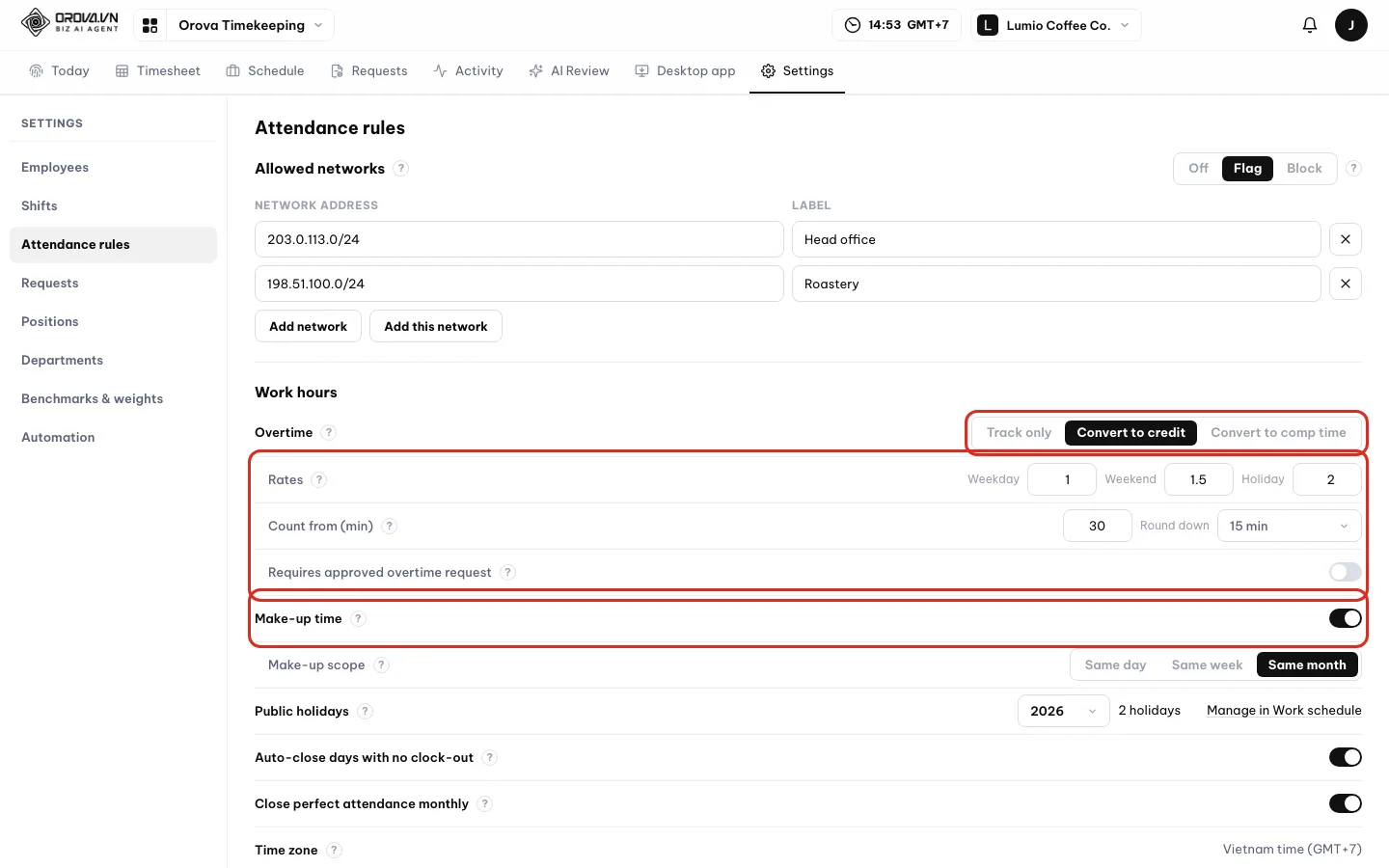Open the Orova Timekeeping app dropdown
Screen dimensions: 1389x868
pos(251,25)
